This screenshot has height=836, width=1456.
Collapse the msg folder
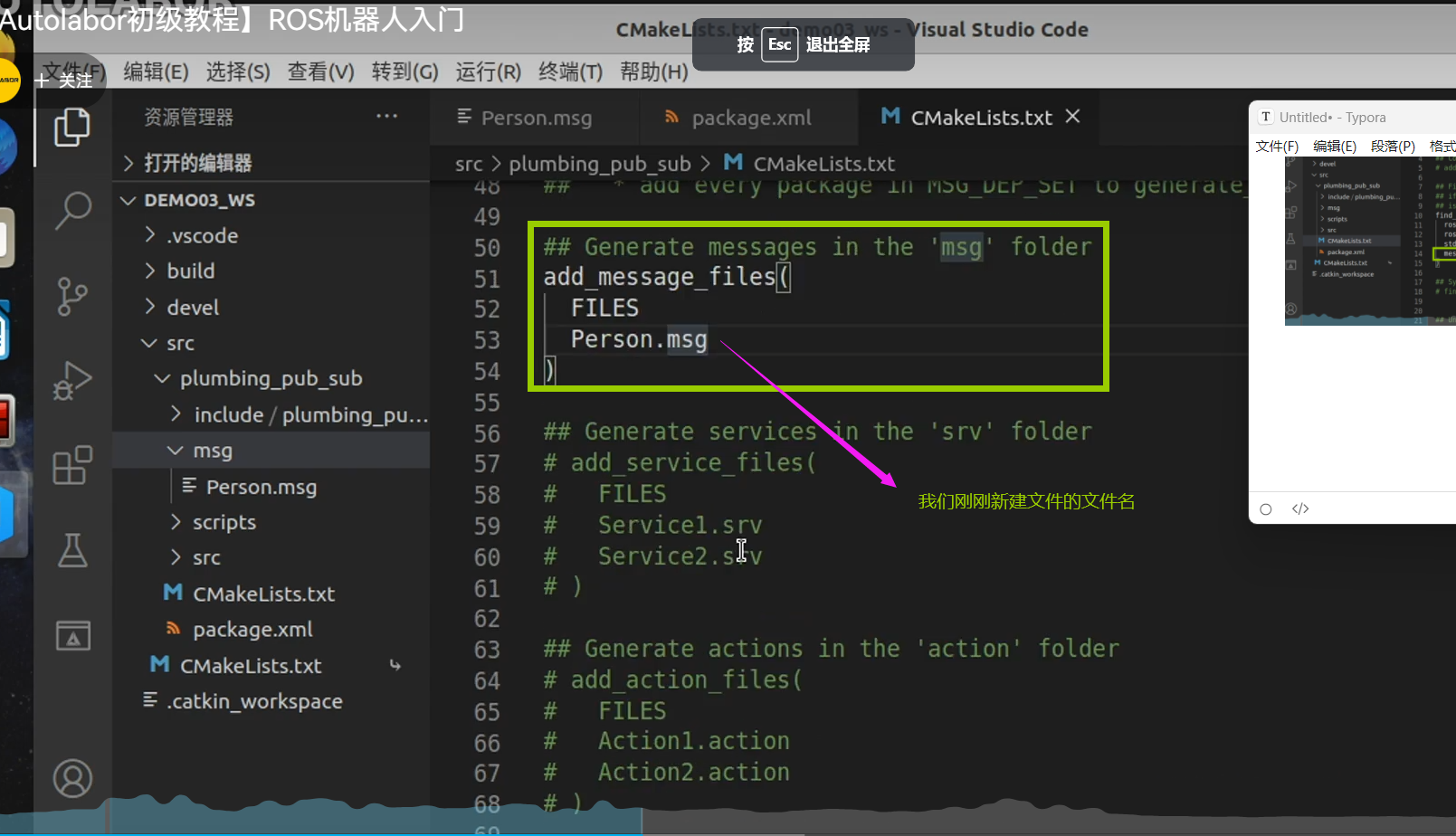point(271,450)
